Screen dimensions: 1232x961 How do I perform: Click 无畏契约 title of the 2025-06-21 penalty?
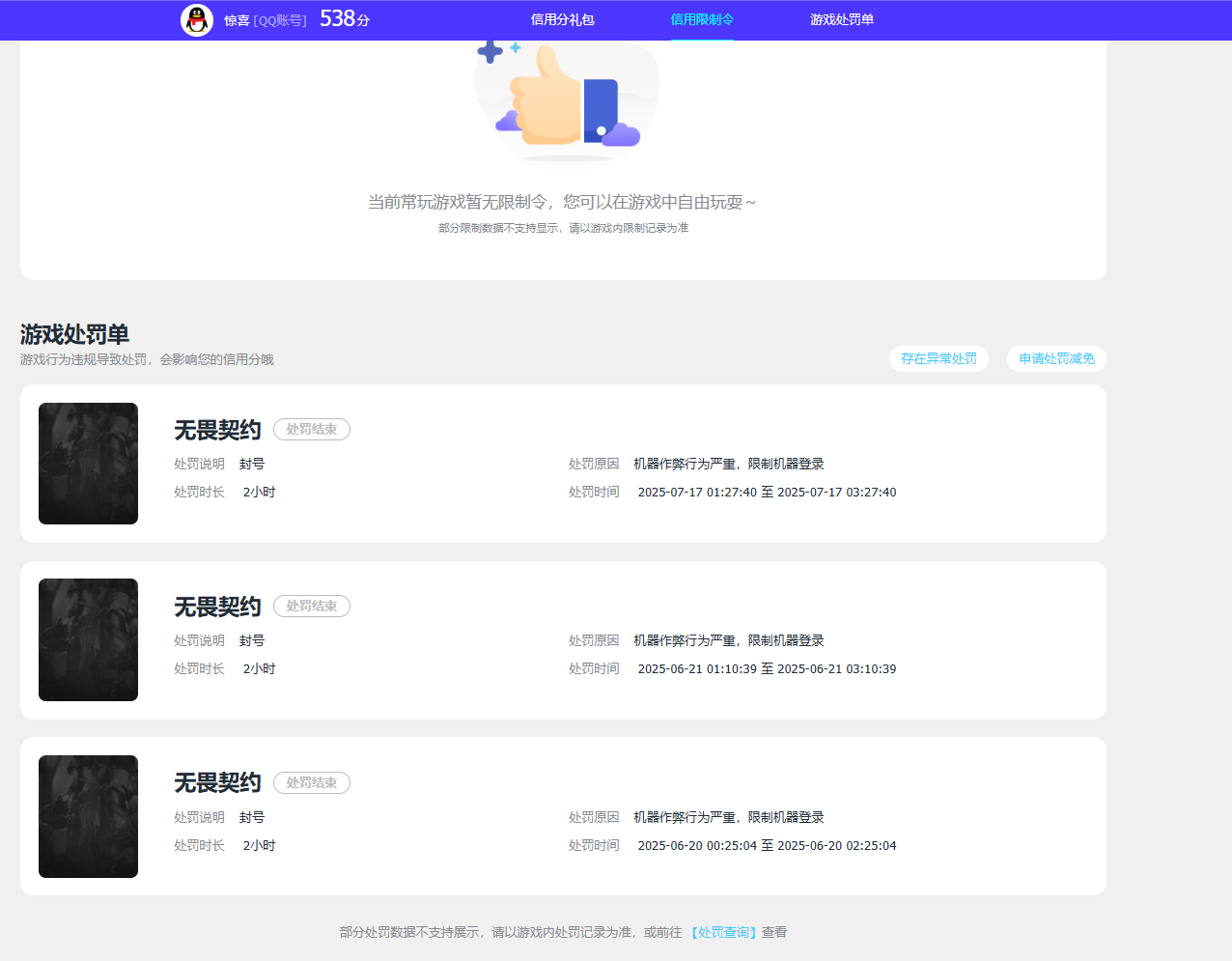tap(217, 607)
